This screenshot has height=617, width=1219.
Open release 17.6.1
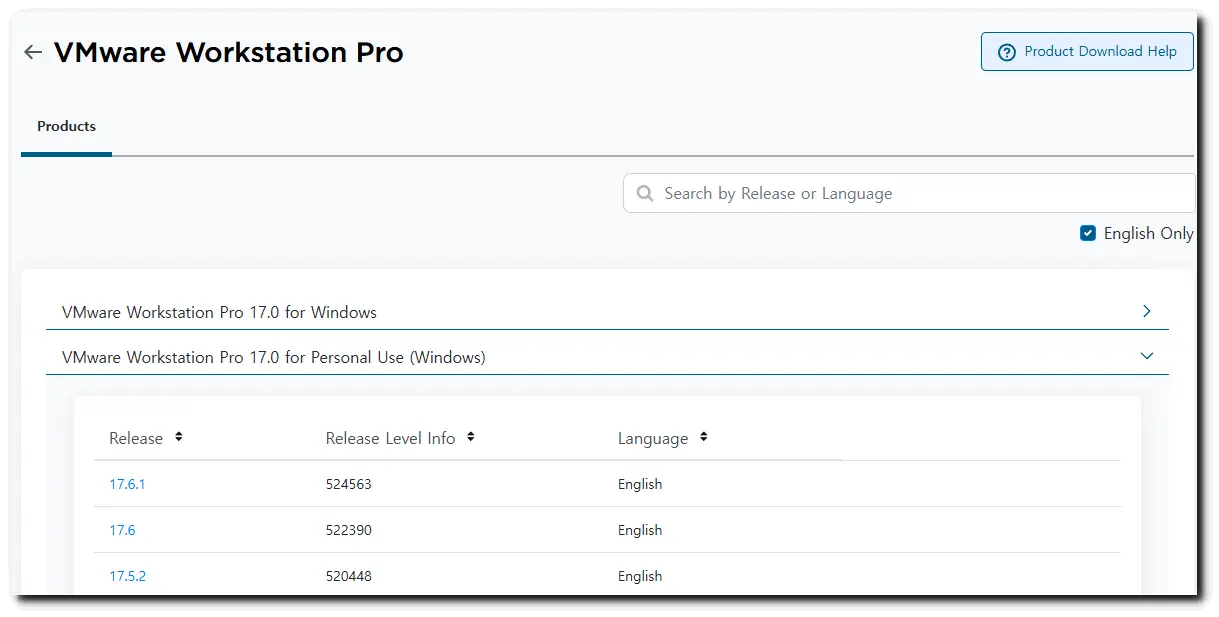pyautogui.click(x=127, y=484)
